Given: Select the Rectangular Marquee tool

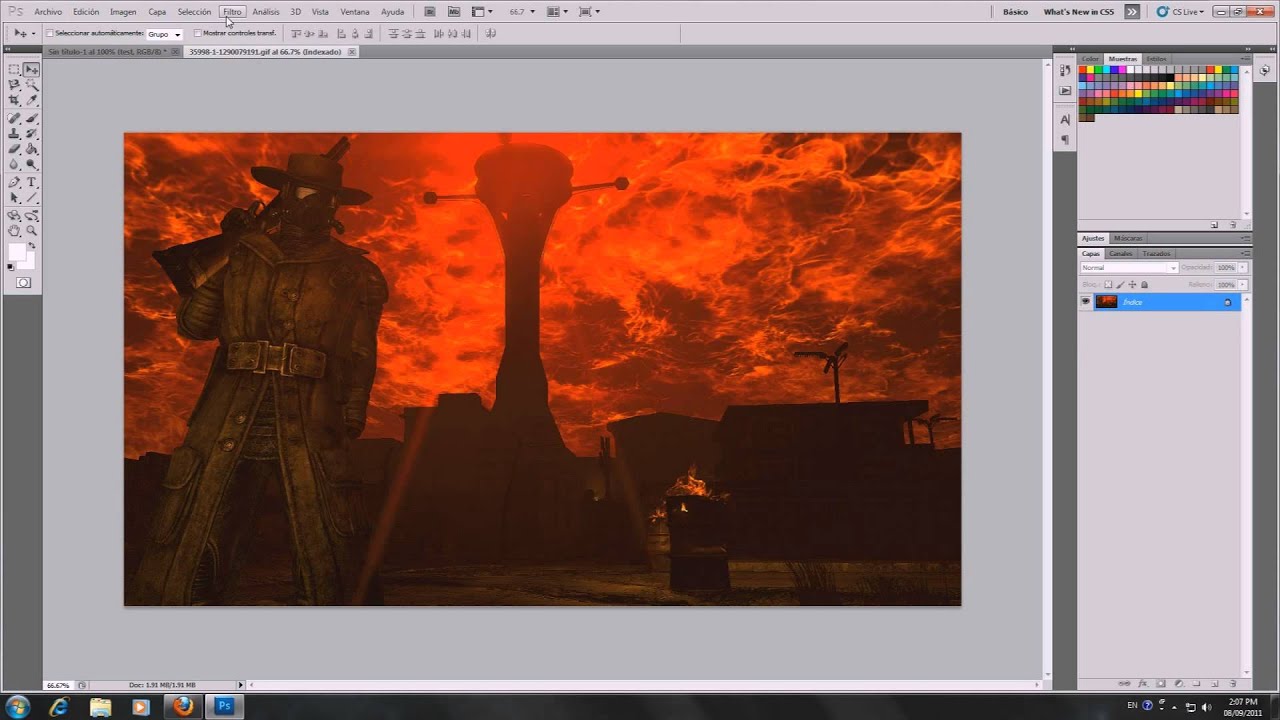Looking at the screenshot, I should 15,70.
